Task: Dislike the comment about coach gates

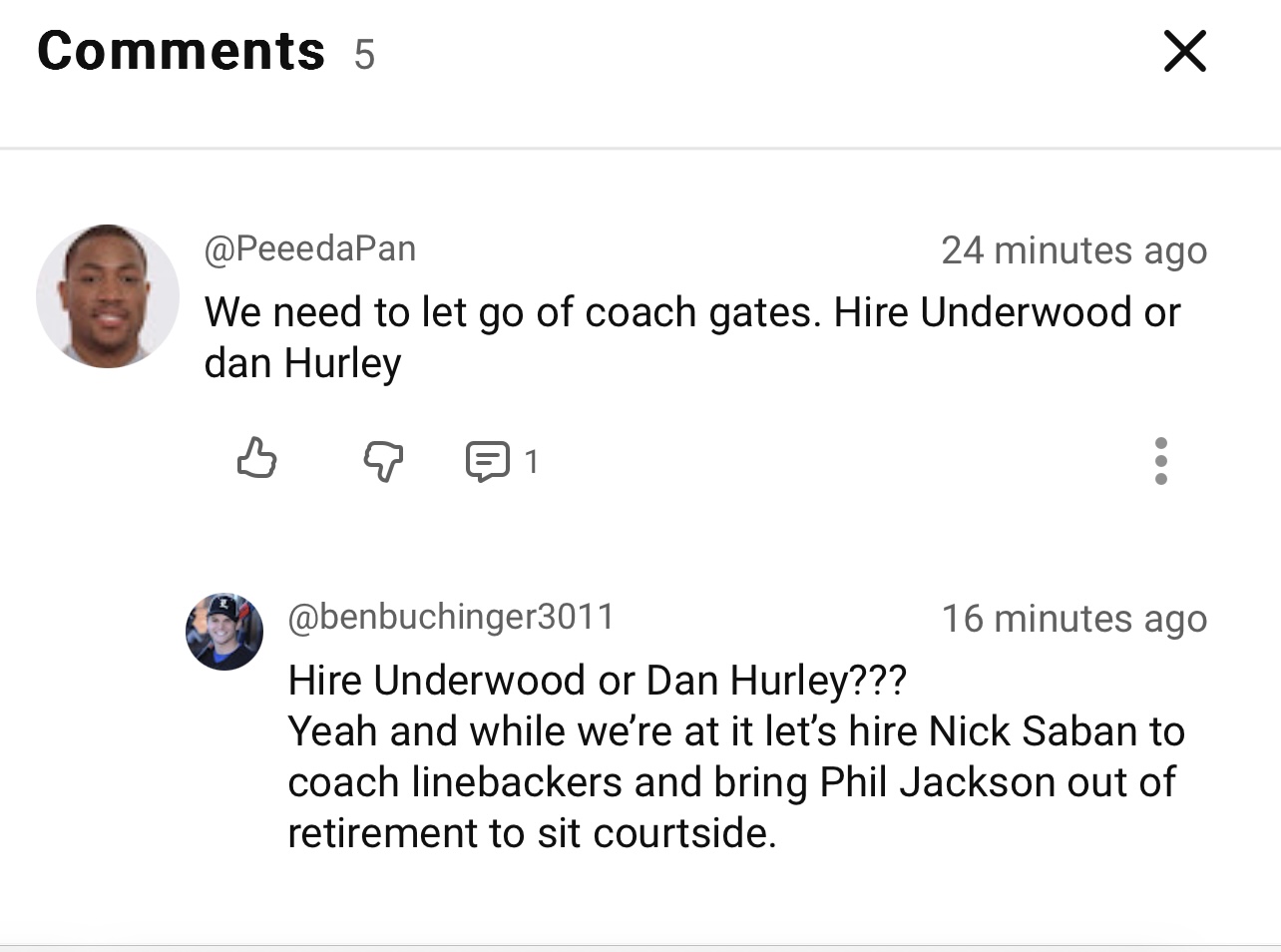Action: click(x=382, y=461)
